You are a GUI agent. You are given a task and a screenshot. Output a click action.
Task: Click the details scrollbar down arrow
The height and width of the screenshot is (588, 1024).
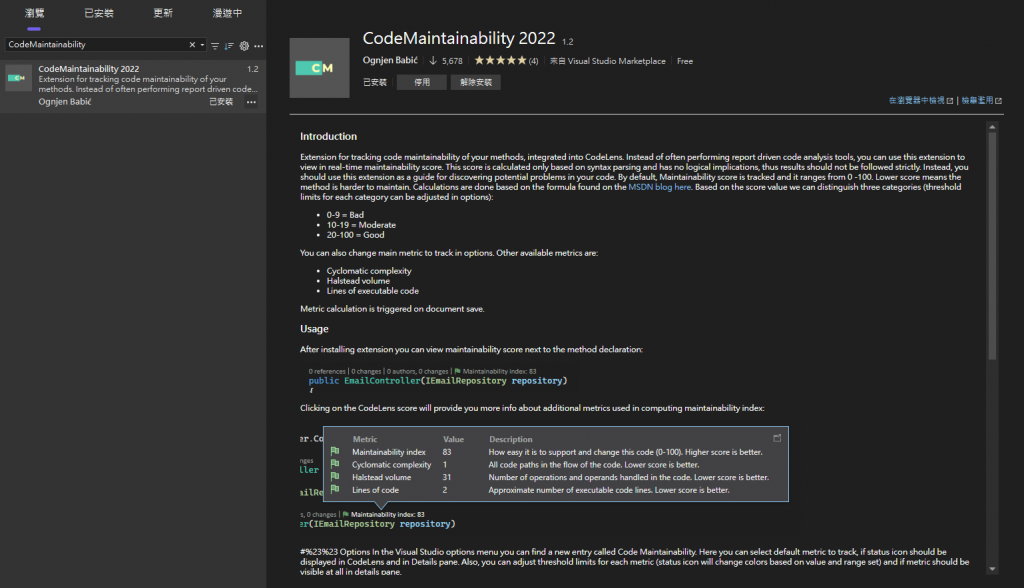[x=992, y=569]
